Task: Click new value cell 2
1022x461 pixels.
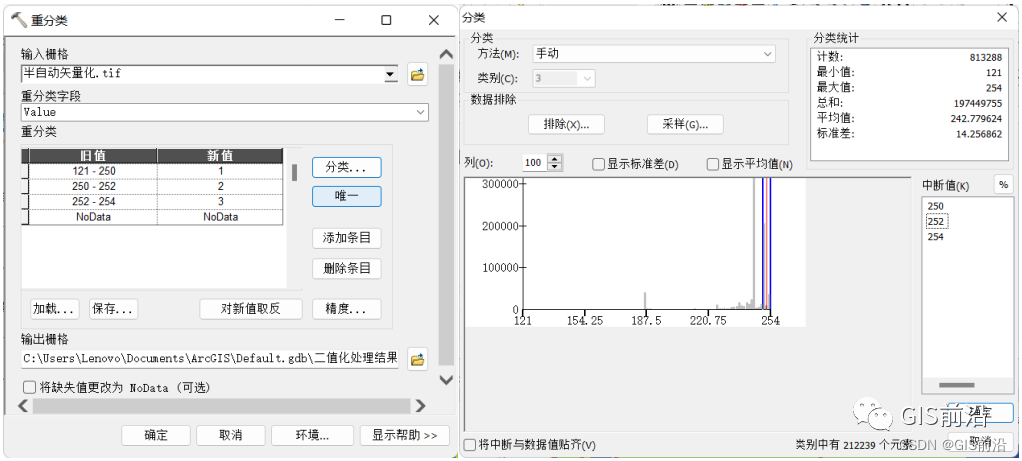Action: coord(220,186)
